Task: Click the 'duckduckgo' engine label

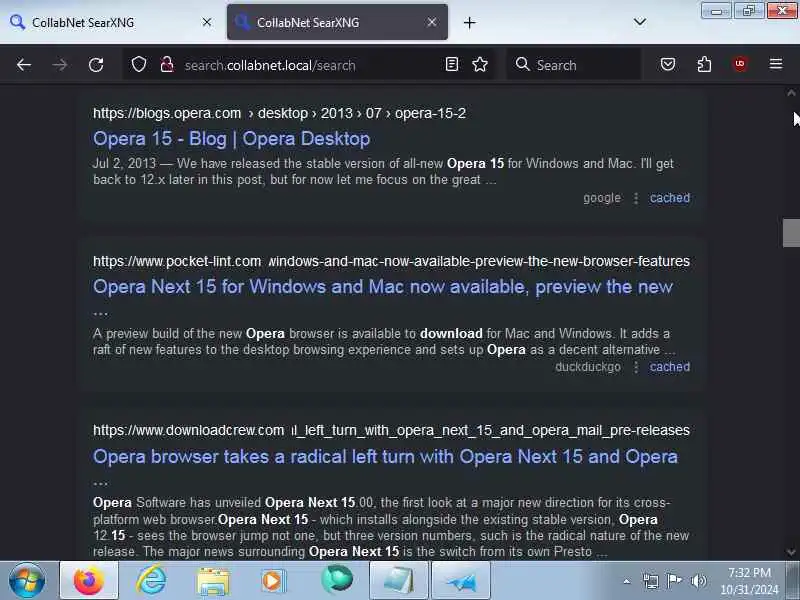Action: [x=588, y=367]
